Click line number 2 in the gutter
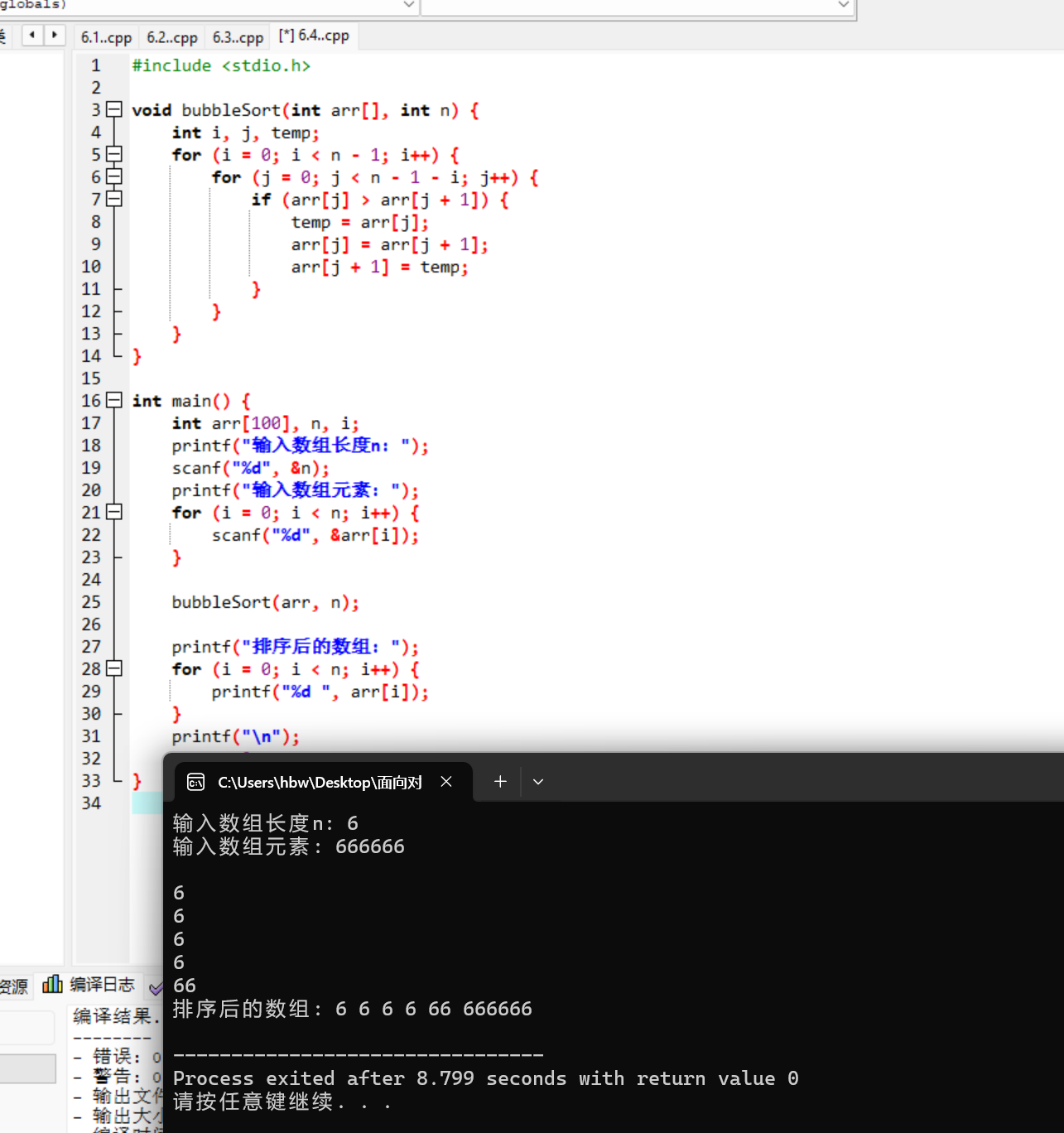This screenshot has height=1133, width=1064. click(x=96, y=87)
